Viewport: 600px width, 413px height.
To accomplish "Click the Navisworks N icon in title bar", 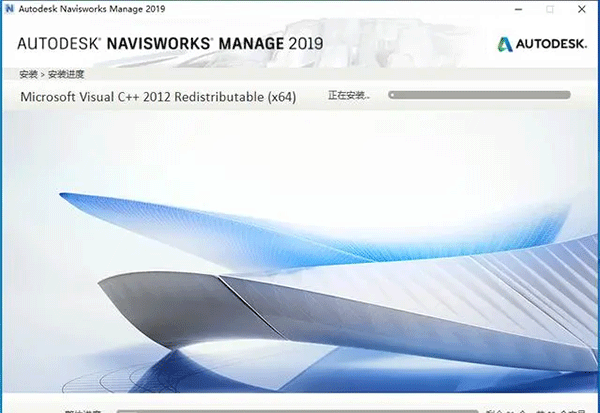I will (10, 9).
